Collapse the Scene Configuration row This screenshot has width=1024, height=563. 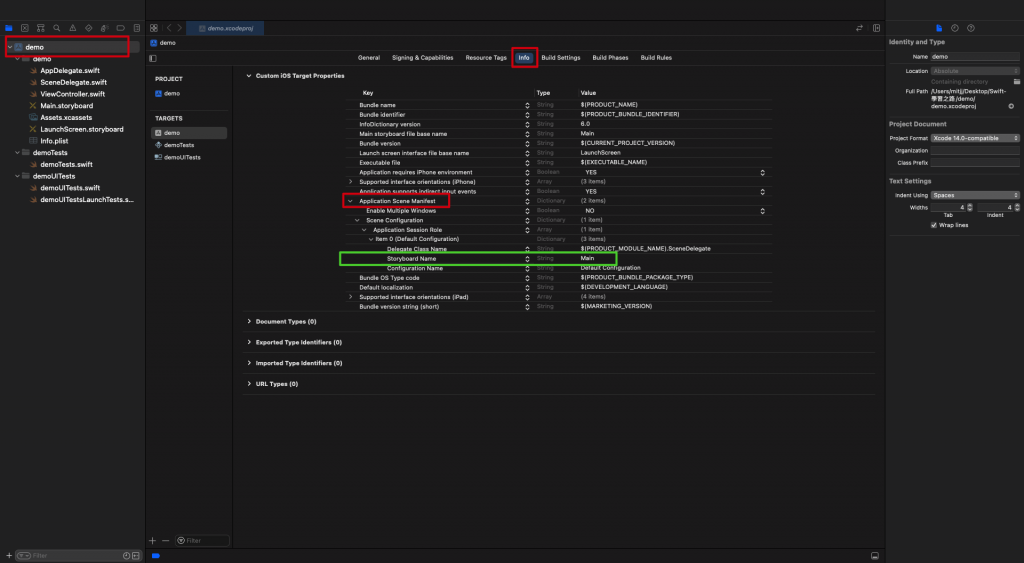(357, 220)
